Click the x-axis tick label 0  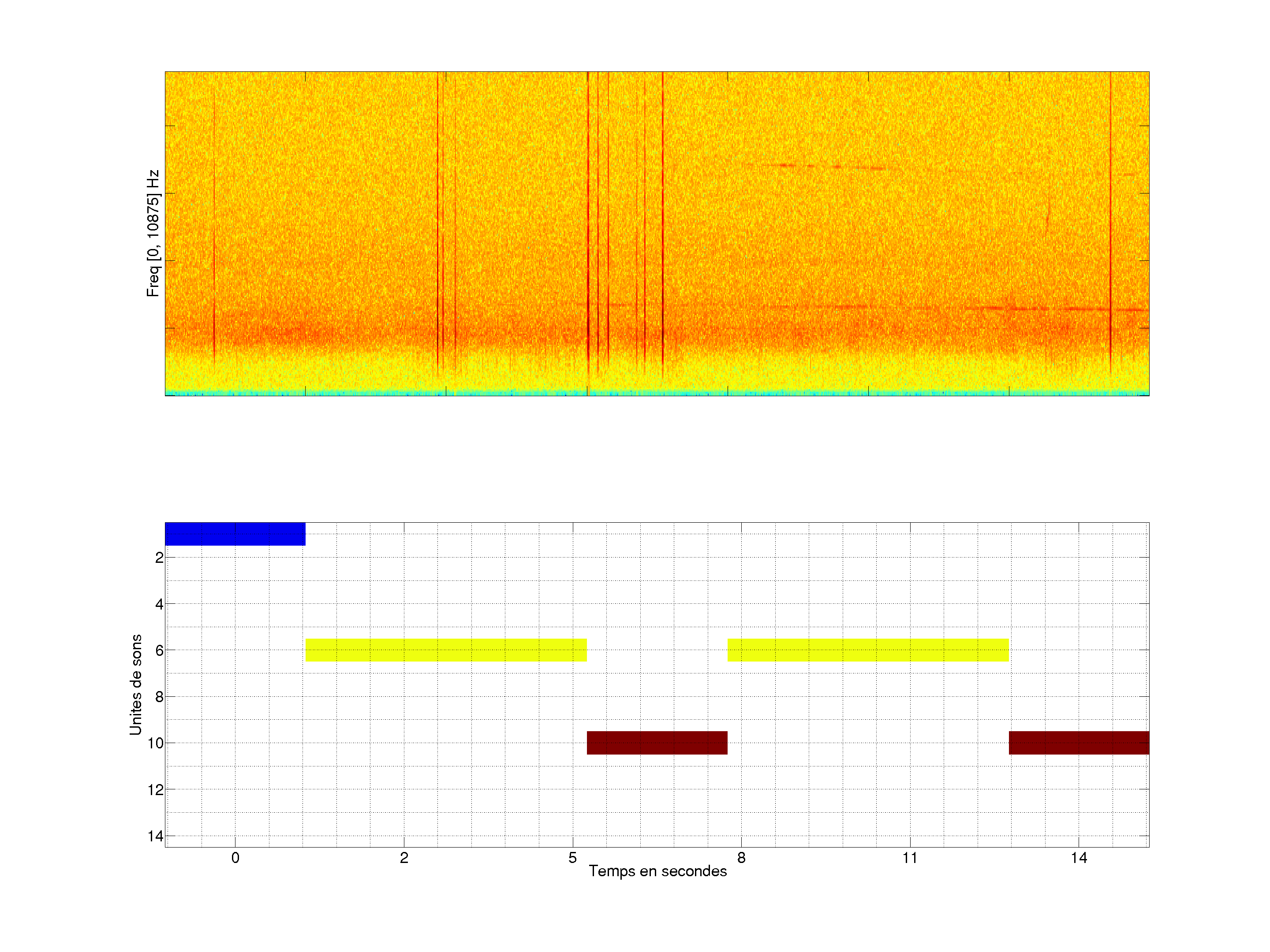pos(235,858)
